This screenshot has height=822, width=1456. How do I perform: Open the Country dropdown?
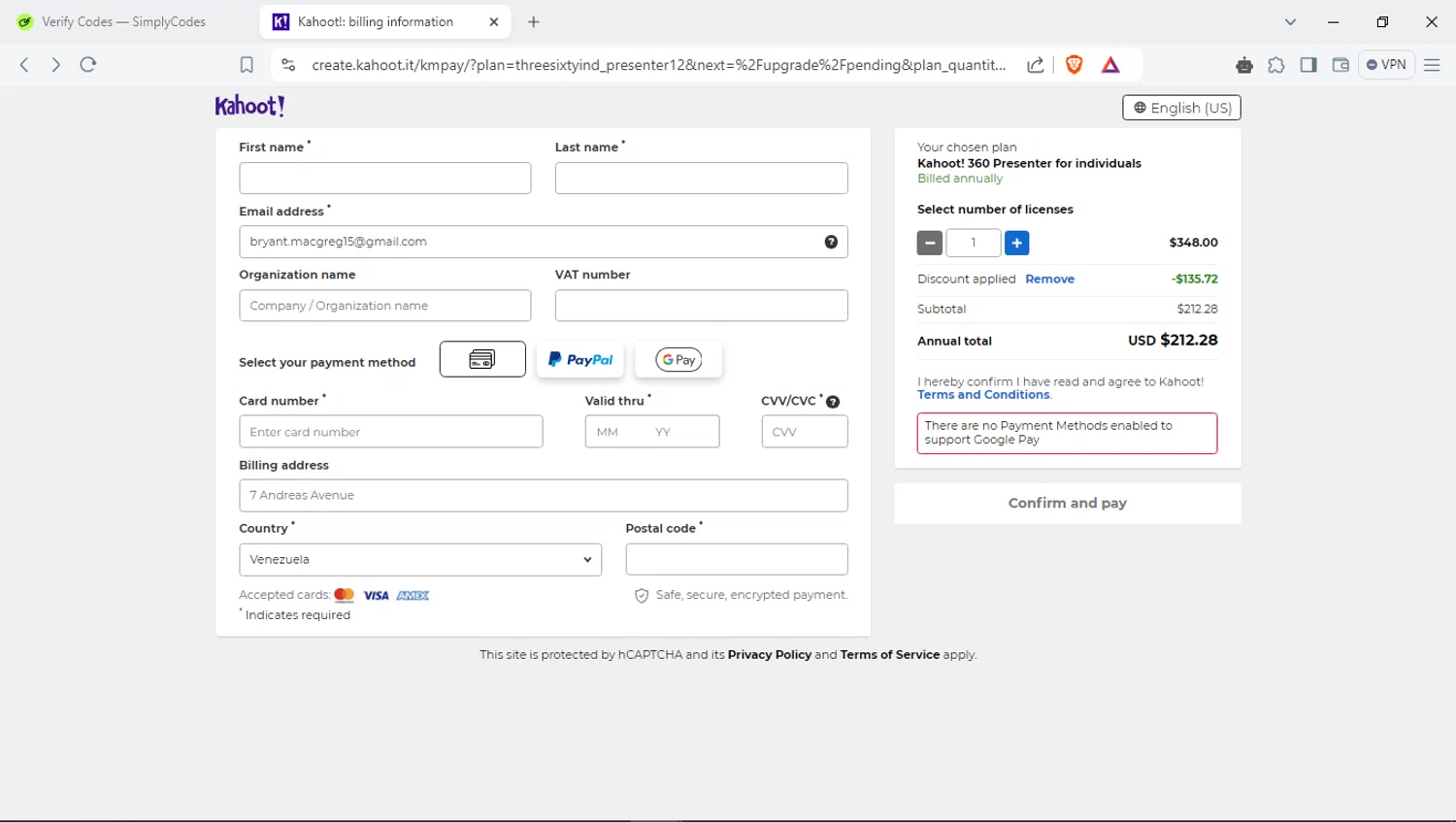click(420, 560)
